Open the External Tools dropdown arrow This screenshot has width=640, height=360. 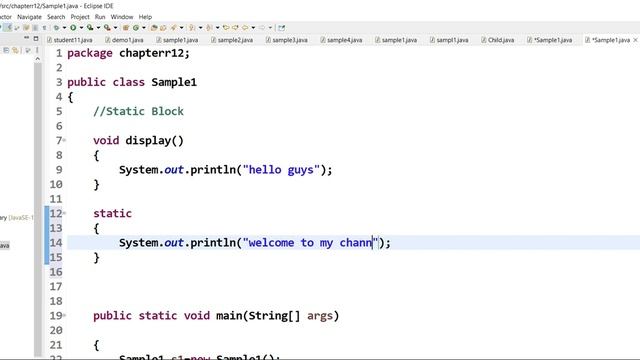[x=116, y=28]
